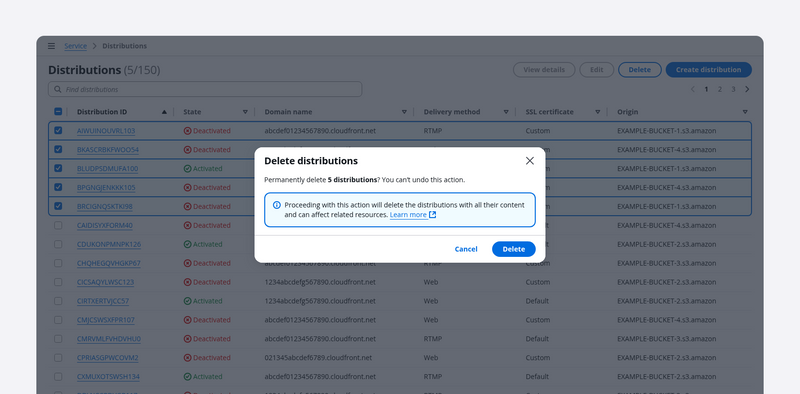Click the info icon in the warning alert
Viewport: 800px width, 394px height.
[x=277, y=205]
